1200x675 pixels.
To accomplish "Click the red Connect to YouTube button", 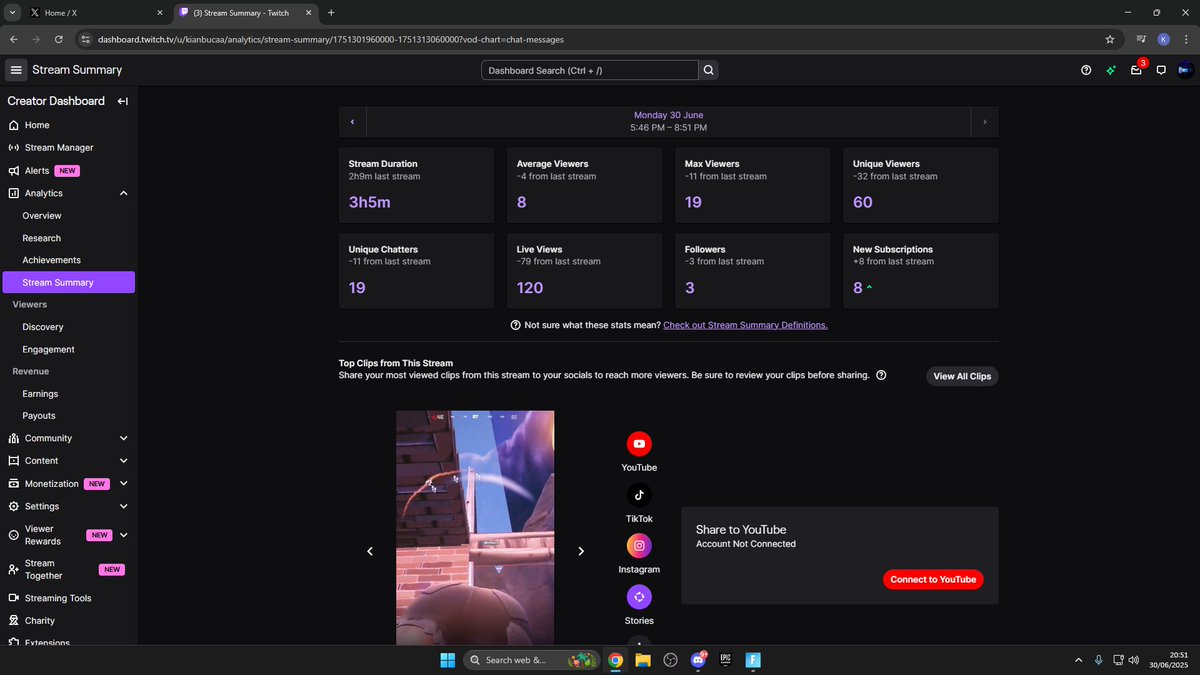I will point(933,579).
